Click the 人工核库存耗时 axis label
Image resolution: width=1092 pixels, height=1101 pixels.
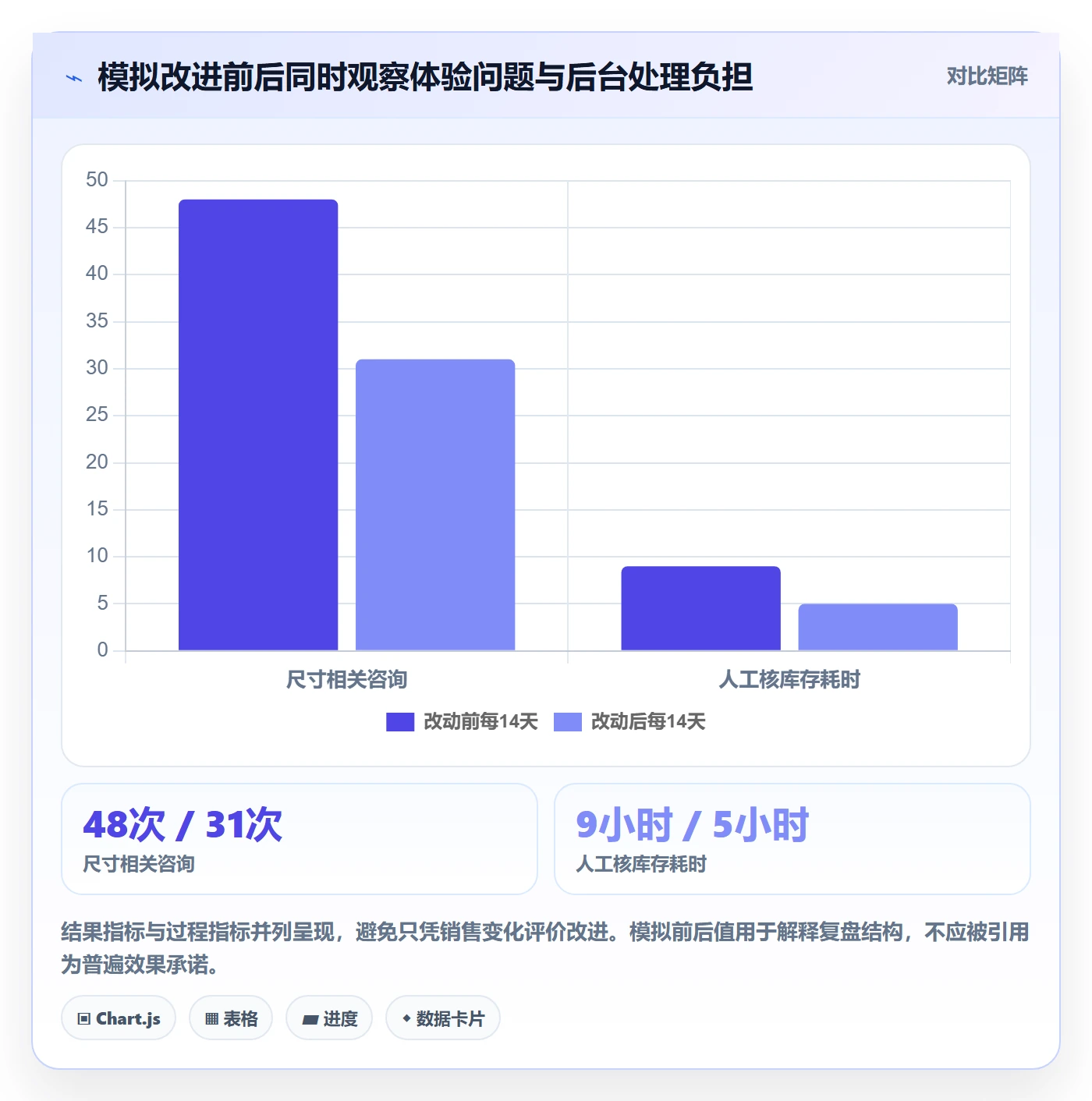[789, 680]
